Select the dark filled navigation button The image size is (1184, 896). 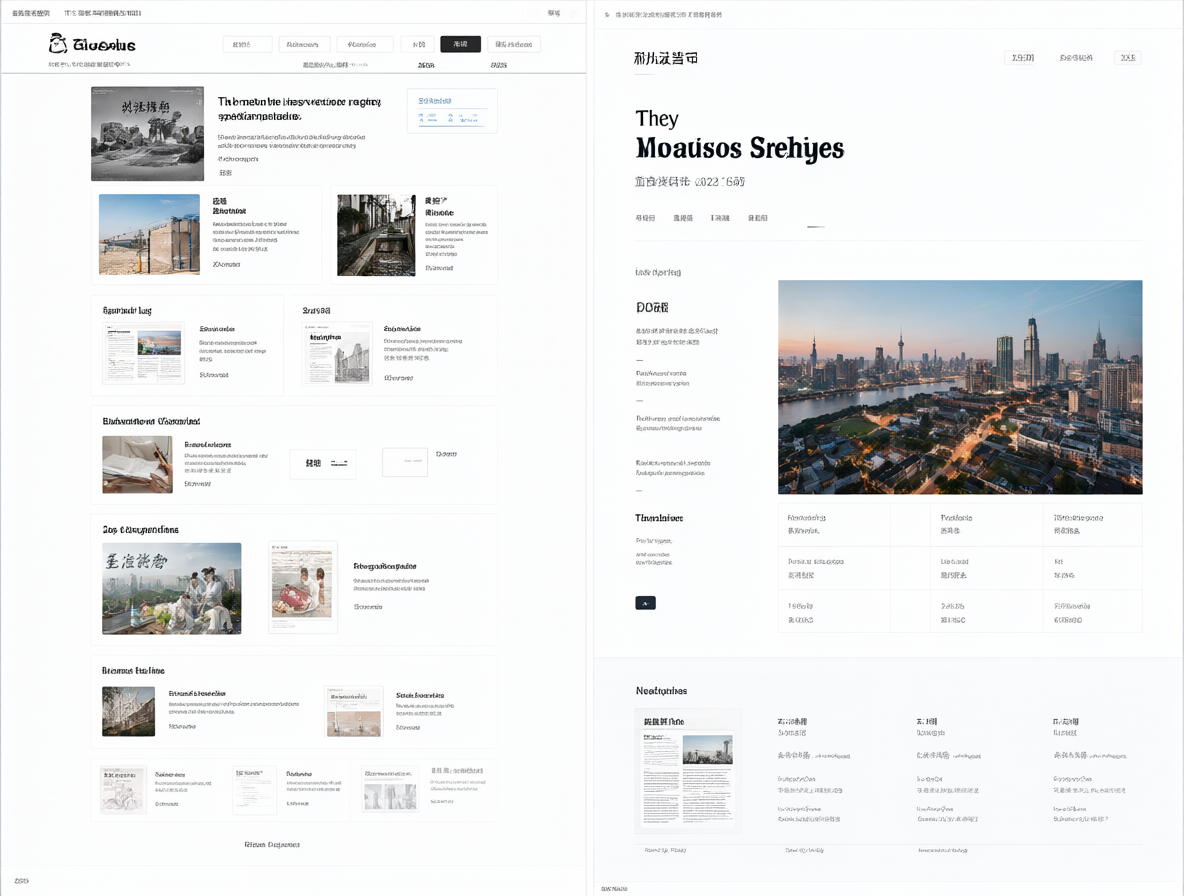pyautogui.click(x=460, y=45)
